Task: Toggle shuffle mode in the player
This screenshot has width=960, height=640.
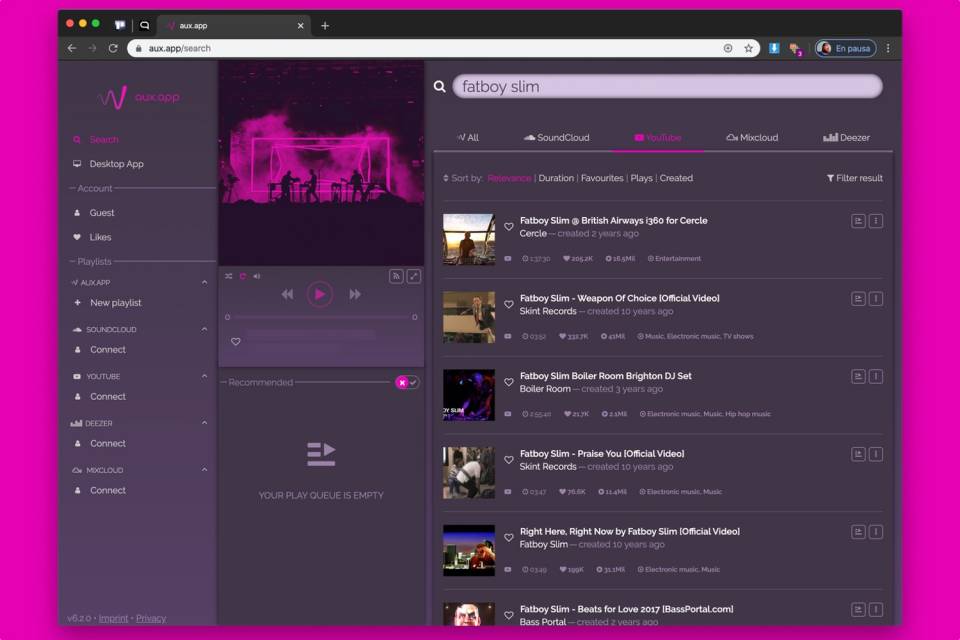Action: pos(228,276)
